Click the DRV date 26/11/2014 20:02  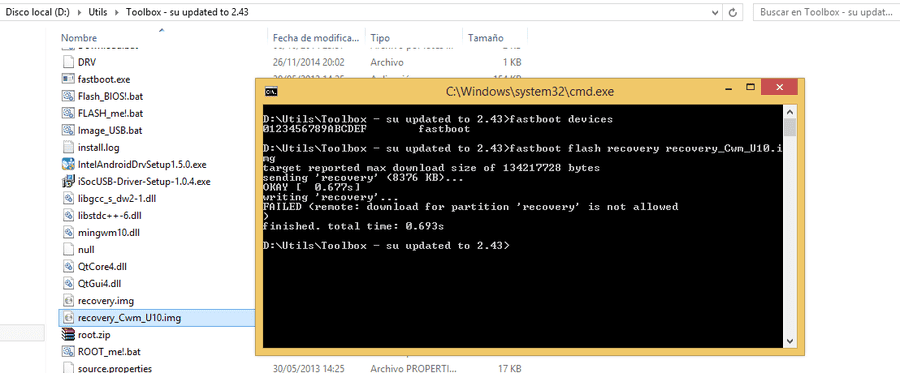[x=309, y=62]
